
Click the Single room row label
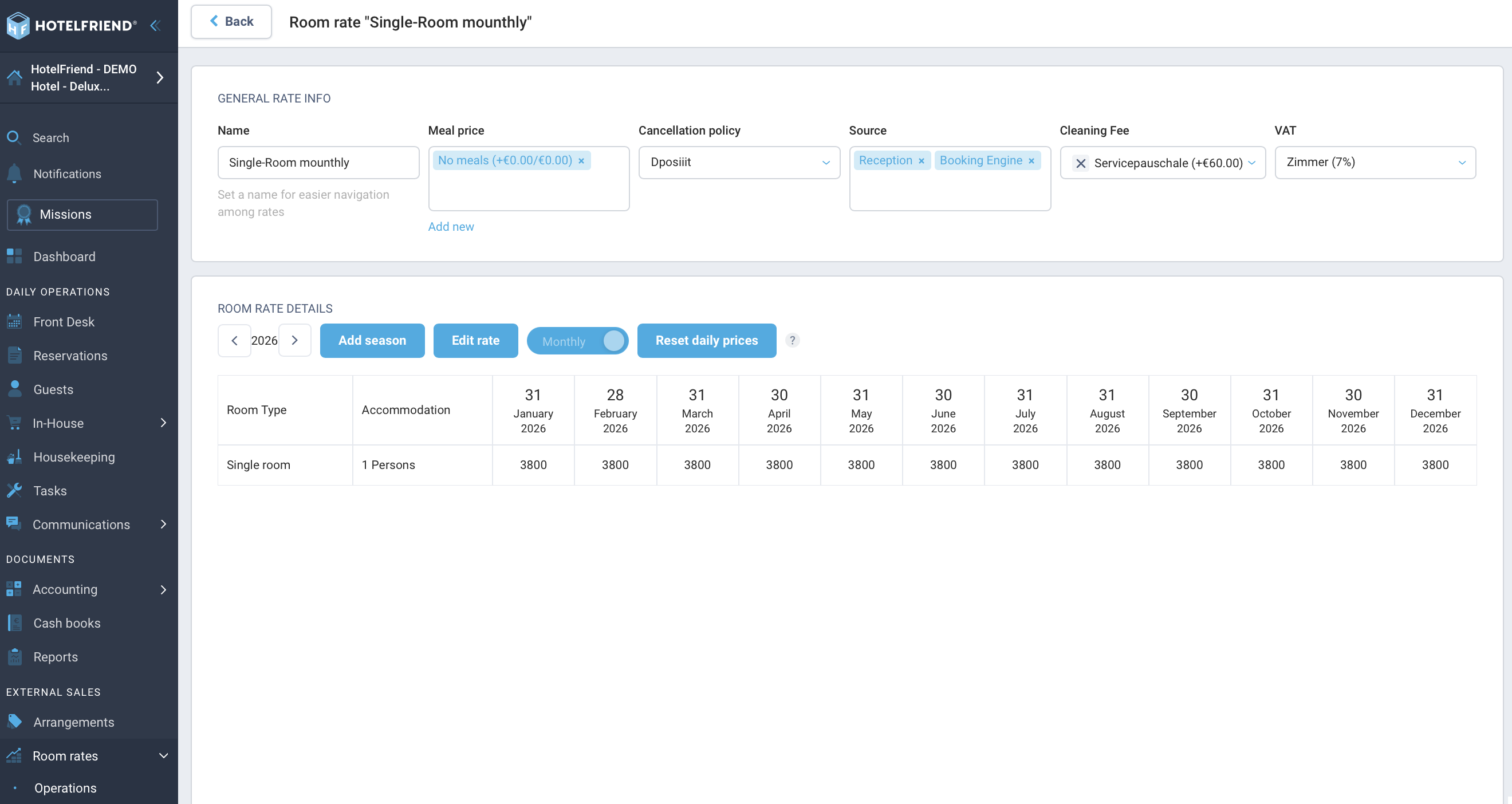(258, 465)
